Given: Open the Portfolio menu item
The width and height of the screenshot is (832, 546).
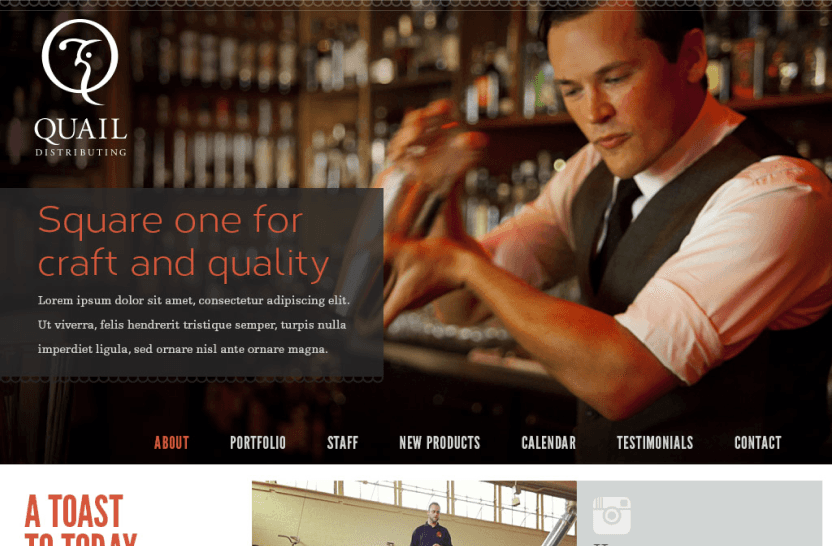Looking at the screenshot, I should click(258, 443).
